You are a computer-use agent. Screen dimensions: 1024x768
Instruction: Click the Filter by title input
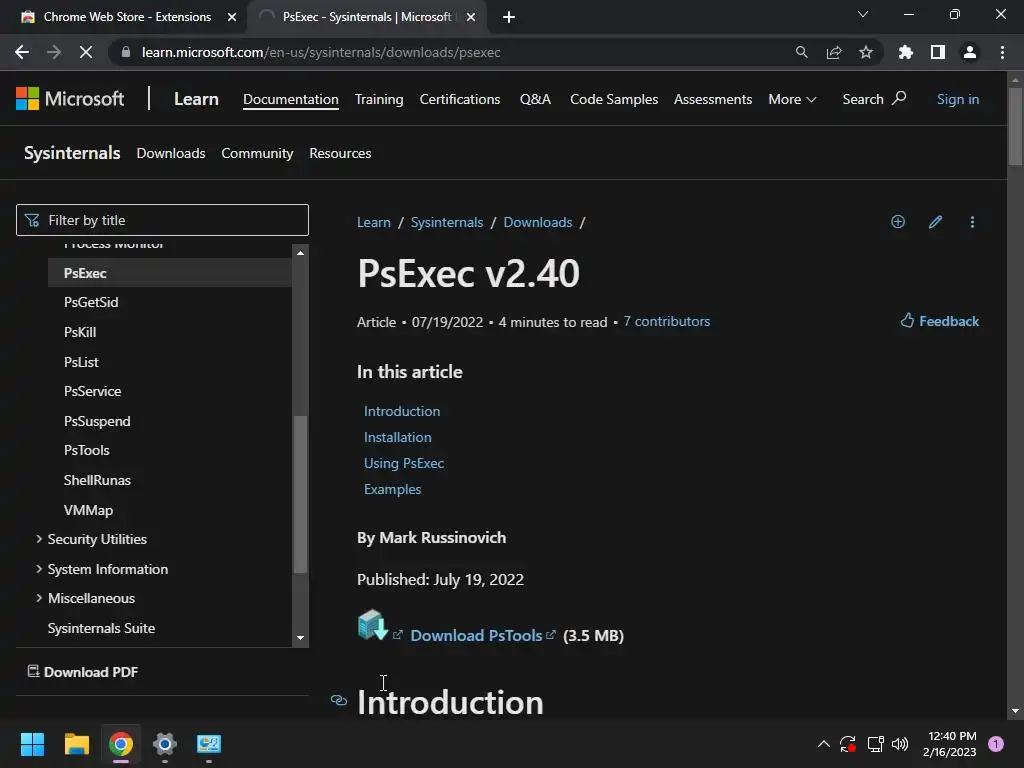click(x=162, y=220)
